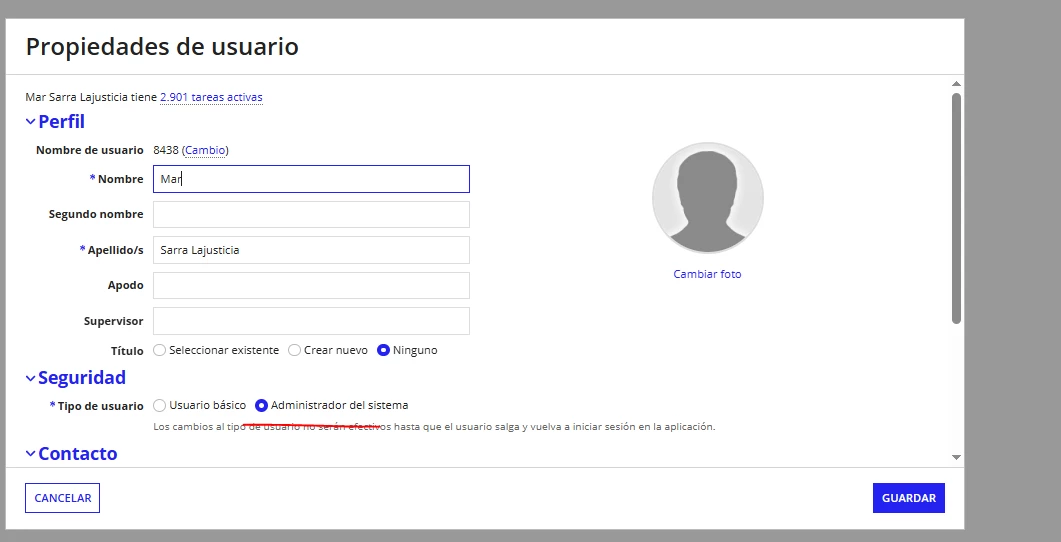Focus the Nombre input field

(x=311, y=179)
